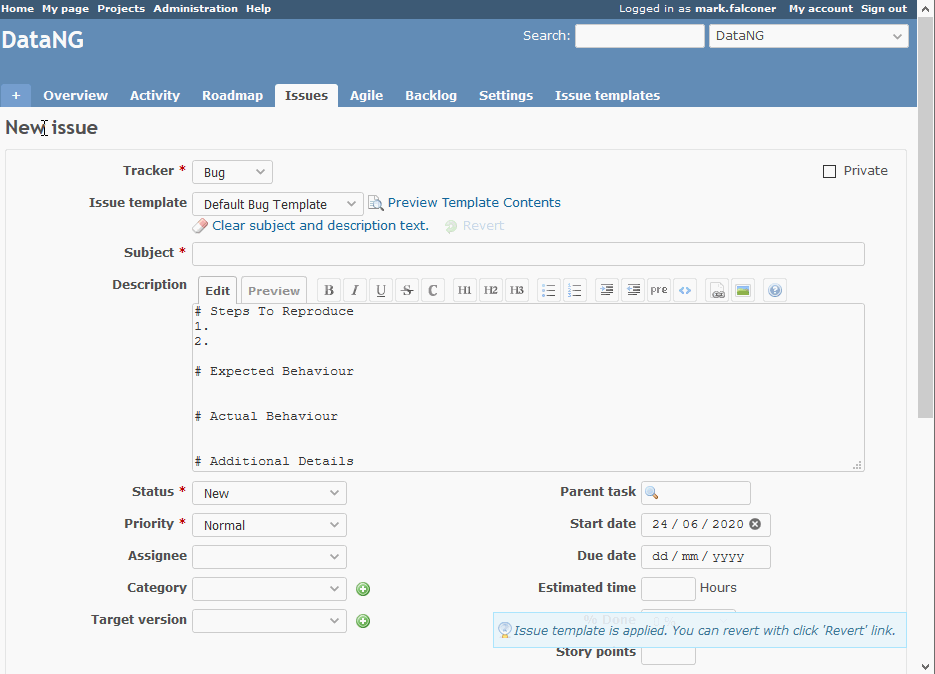This screenshot has height=674, width=935.
Task: Click Preview Template Contents link
Action: (x=474, y=203)
